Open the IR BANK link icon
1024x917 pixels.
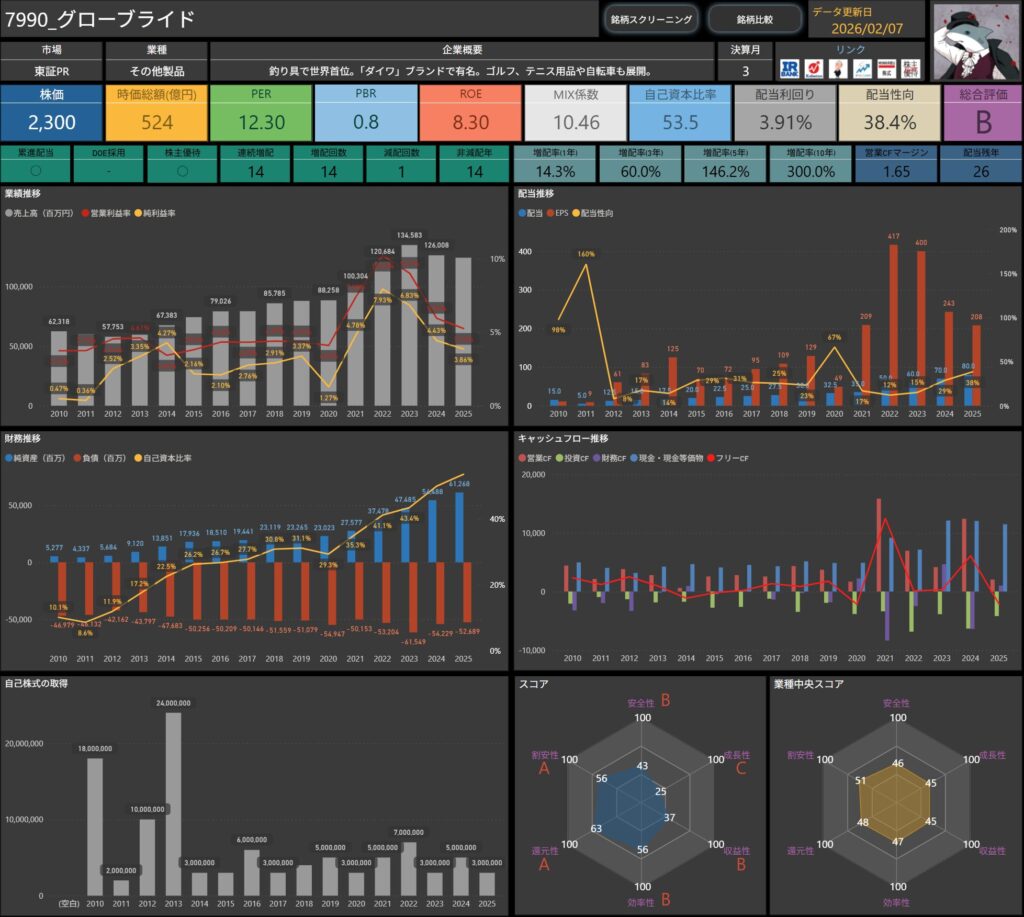(x=790, y=68)
